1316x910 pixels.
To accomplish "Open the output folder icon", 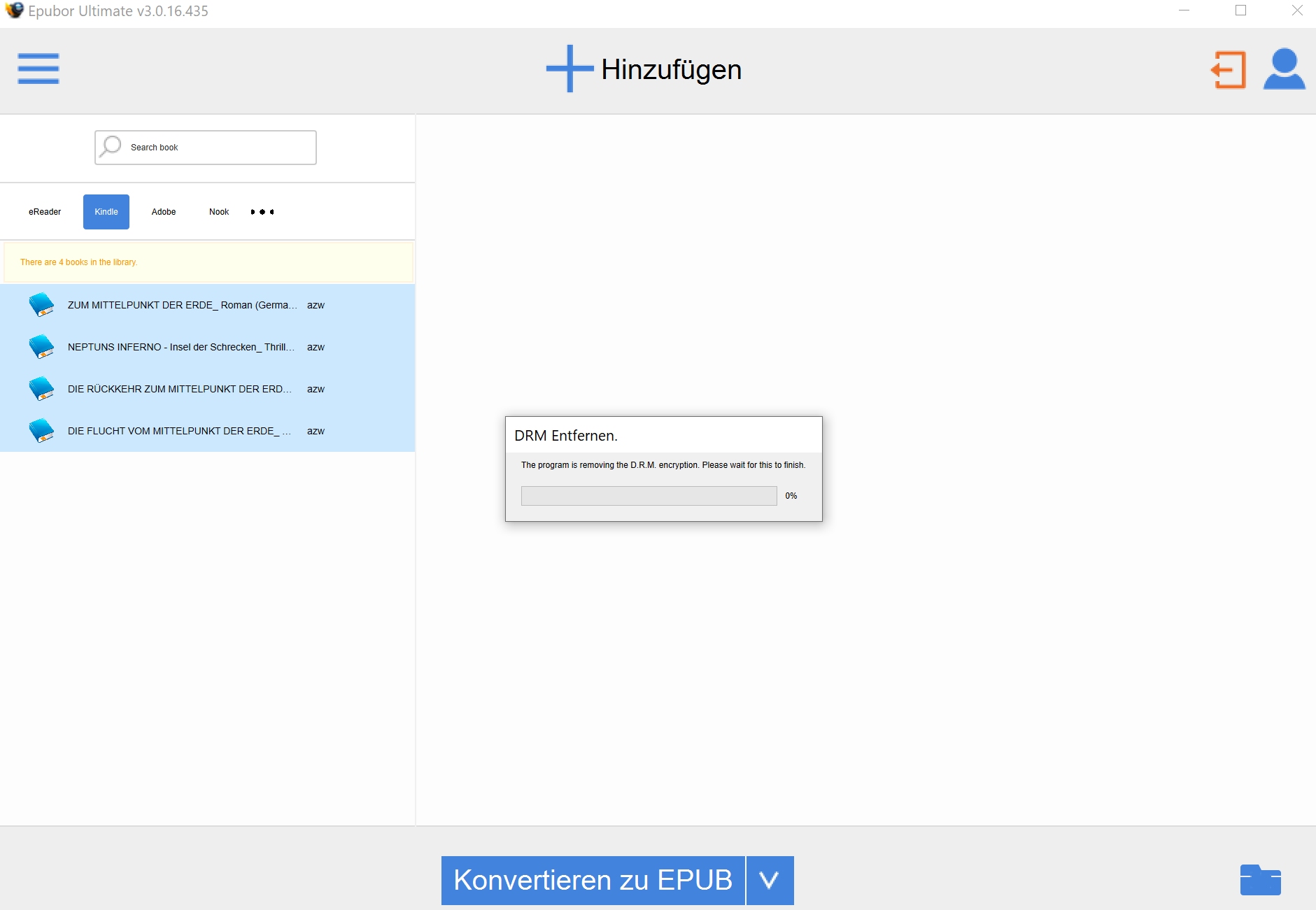I will (1260, 880).
